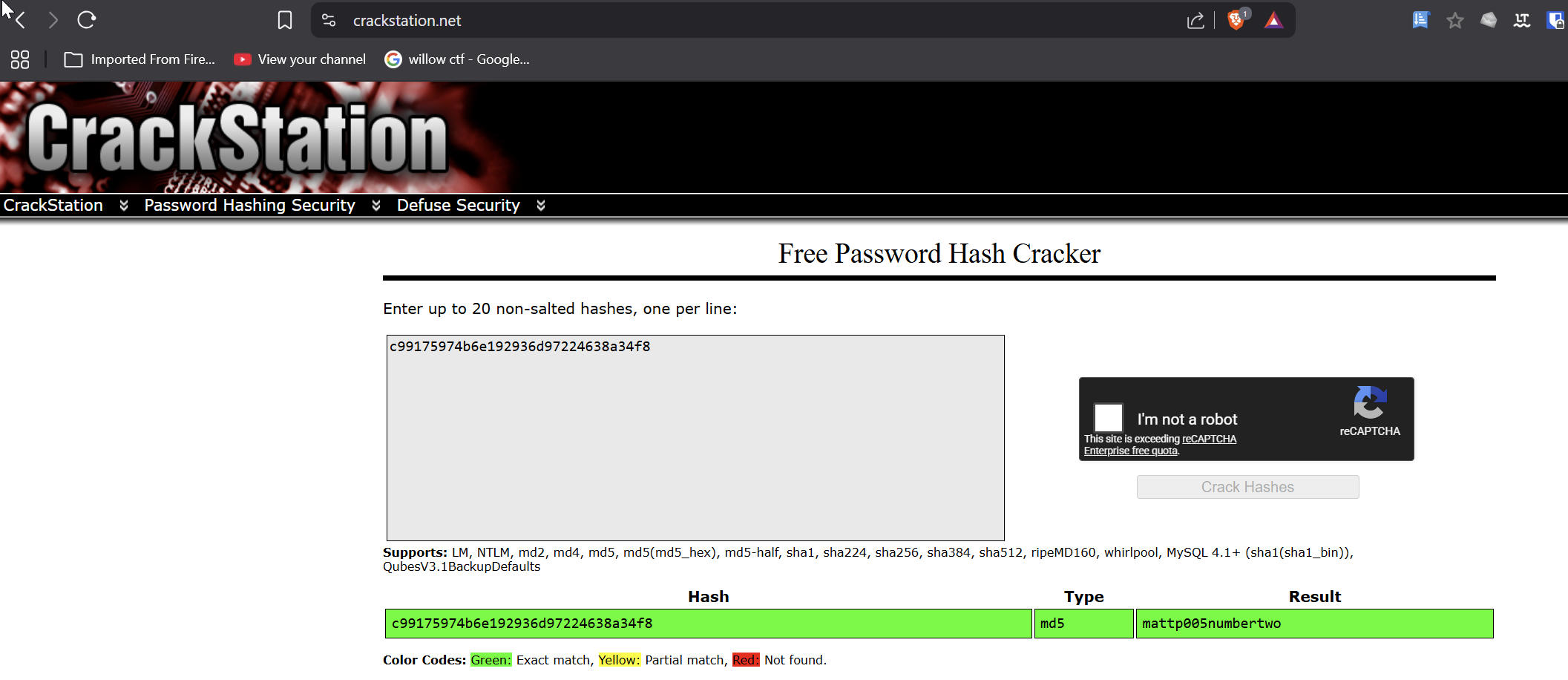Open Brave Shields lion icon
This screenshot has height=680, width=1568.
[x=1237, y=19]
